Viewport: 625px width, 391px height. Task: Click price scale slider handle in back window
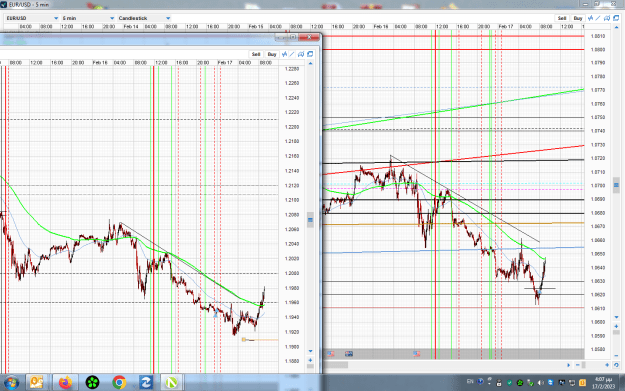coord(616,185)
